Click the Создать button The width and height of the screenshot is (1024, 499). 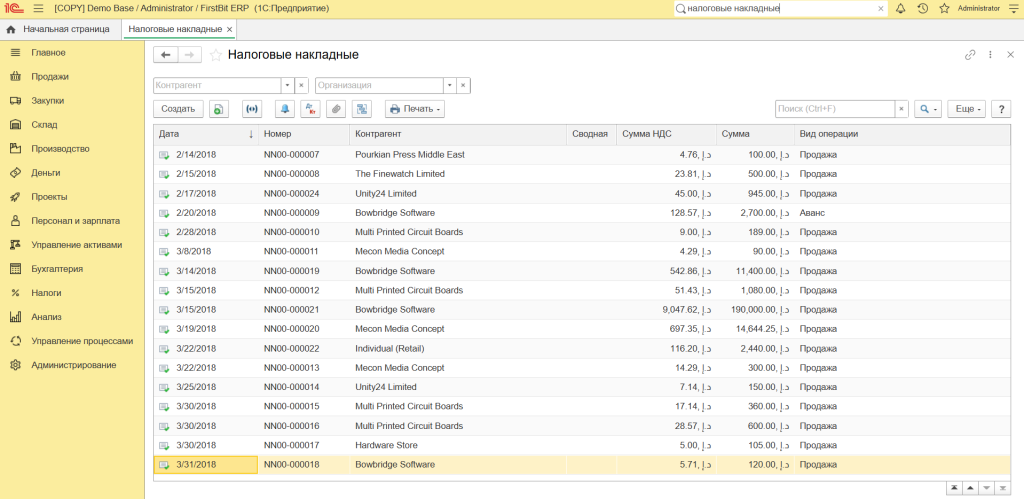[178, 109]
